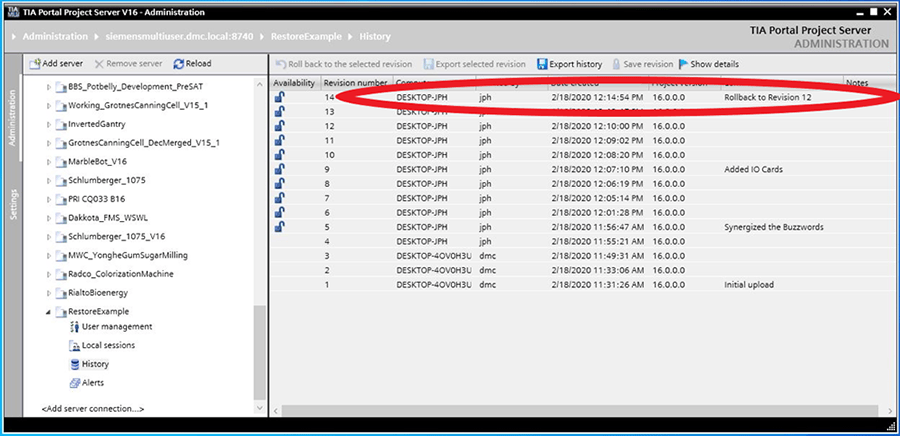Image resolution: width=900 pixels, height=436 pixels.
Task: Click the lock icon for revision 6
Action: [x=280, y=212]
